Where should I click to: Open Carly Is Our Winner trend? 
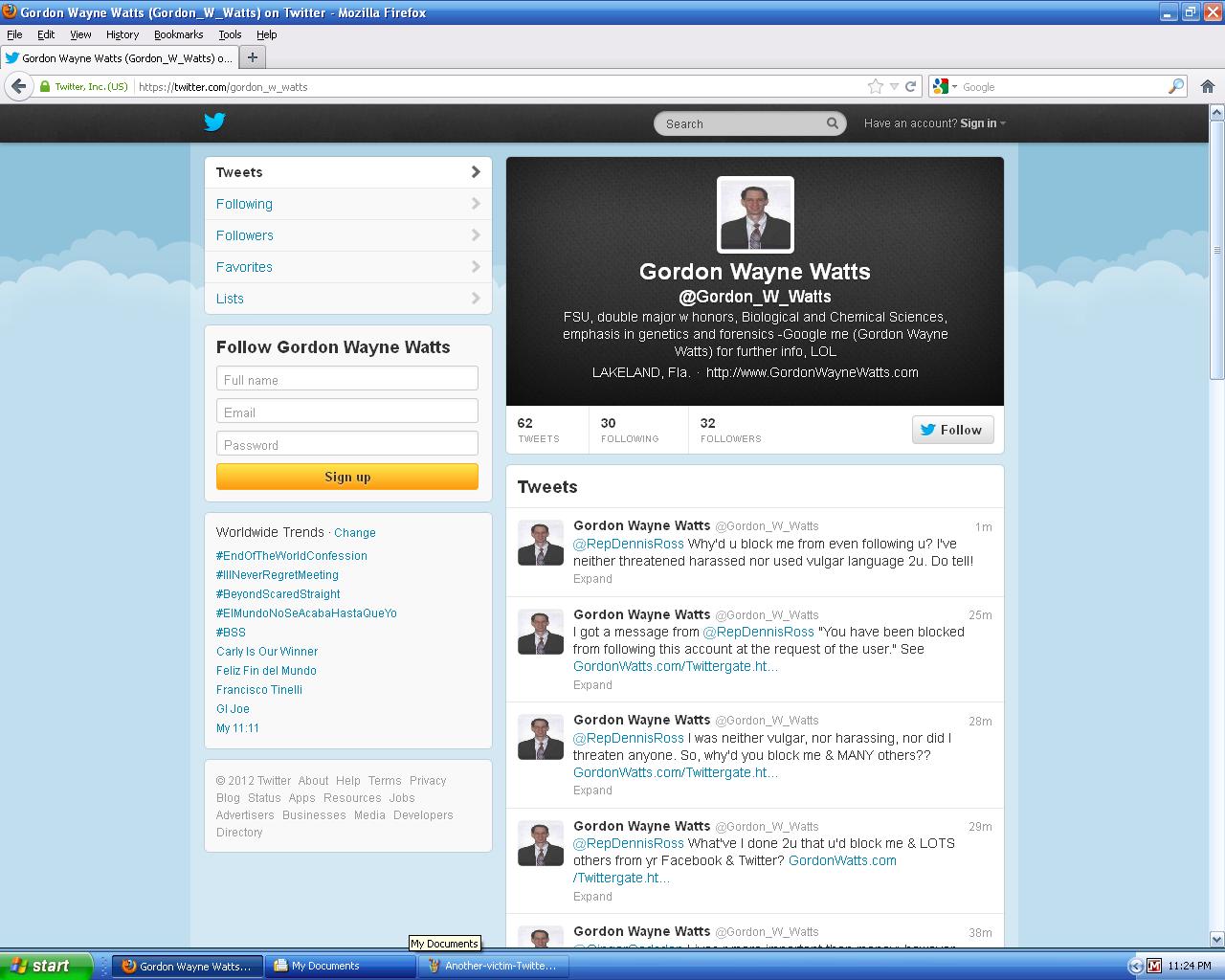pyautogui.click(x=267, y=652)
